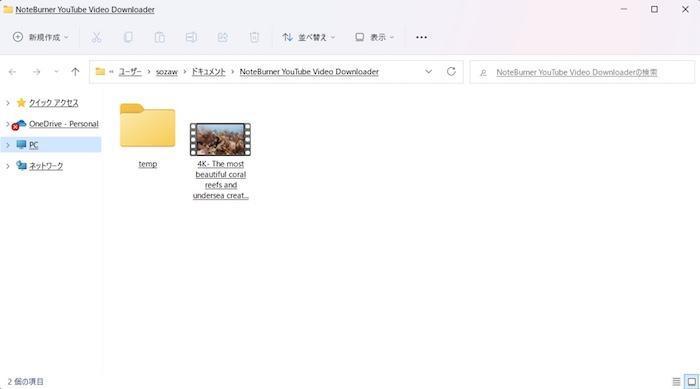
Task: Click ユーザー in the address breadcrumb
Action: click(130, 72)
